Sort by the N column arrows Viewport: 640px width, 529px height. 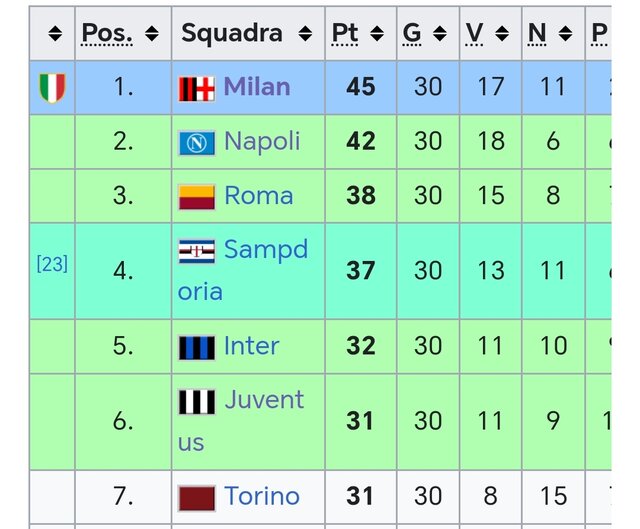[565, 33]
